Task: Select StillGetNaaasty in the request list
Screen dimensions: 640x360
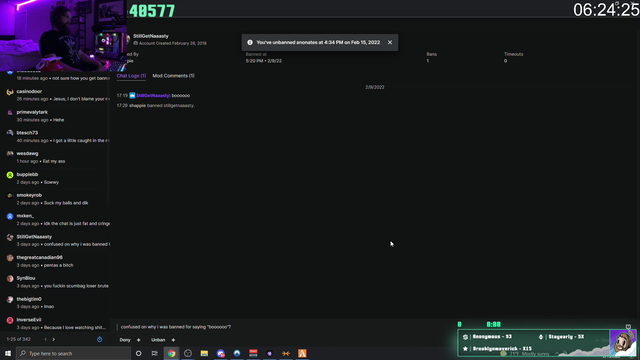Action: (55, 240)
